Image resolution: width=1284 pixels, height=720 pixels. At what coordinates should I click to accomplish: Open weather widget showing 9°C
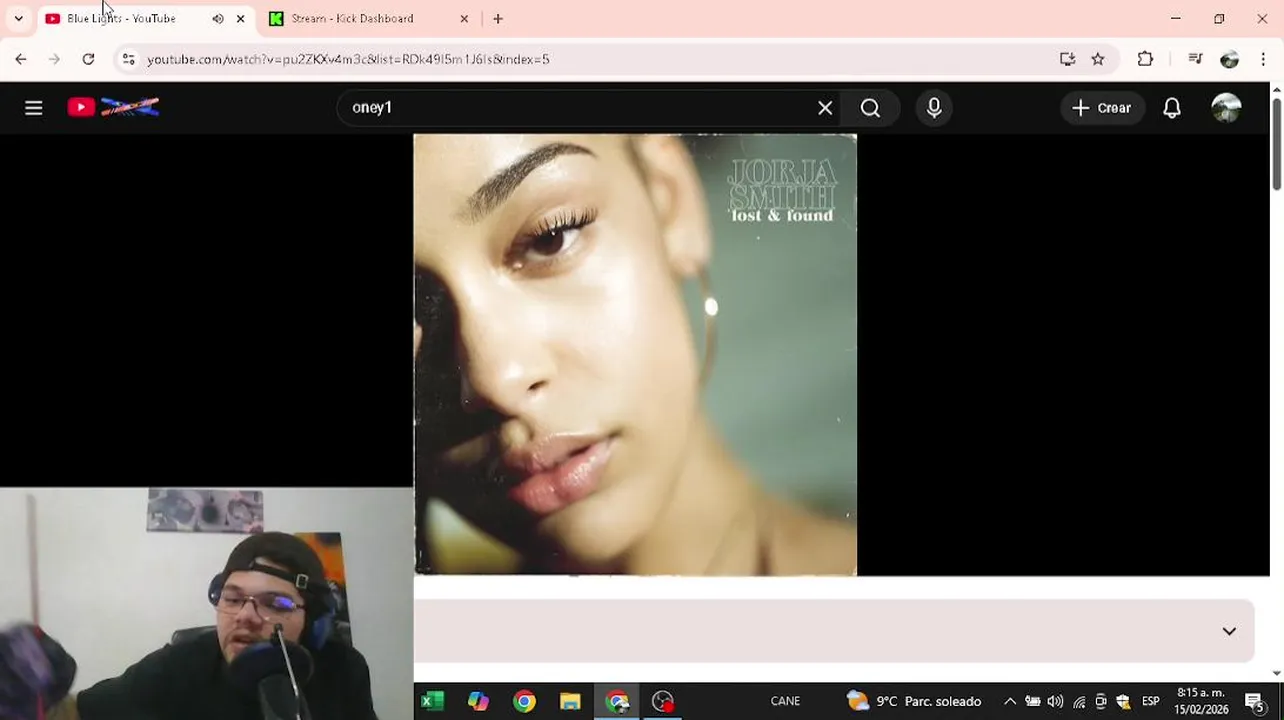(x=914, y=701)
